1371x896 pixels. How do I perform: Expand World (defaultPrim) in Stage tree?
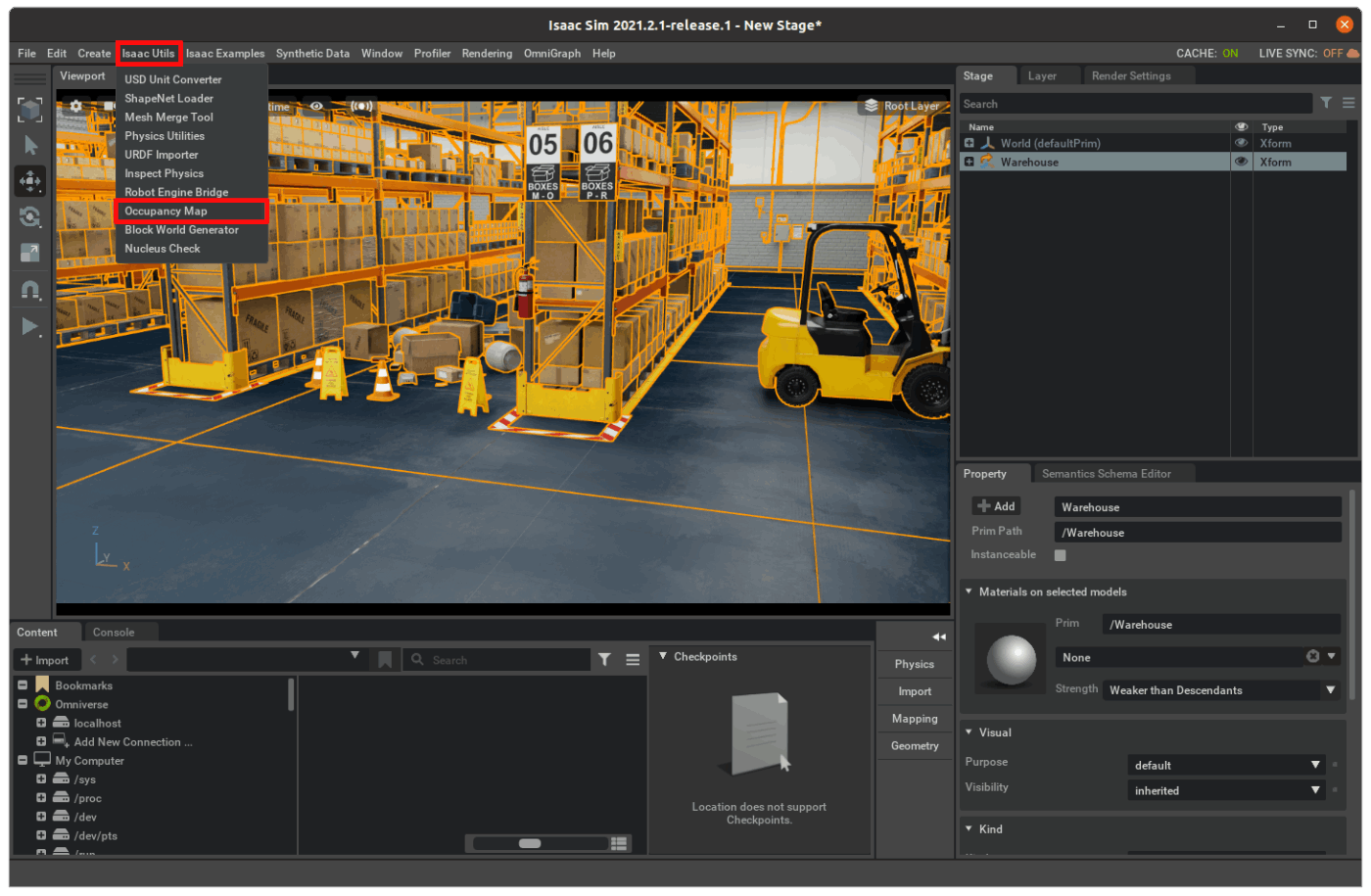(969, 143)
